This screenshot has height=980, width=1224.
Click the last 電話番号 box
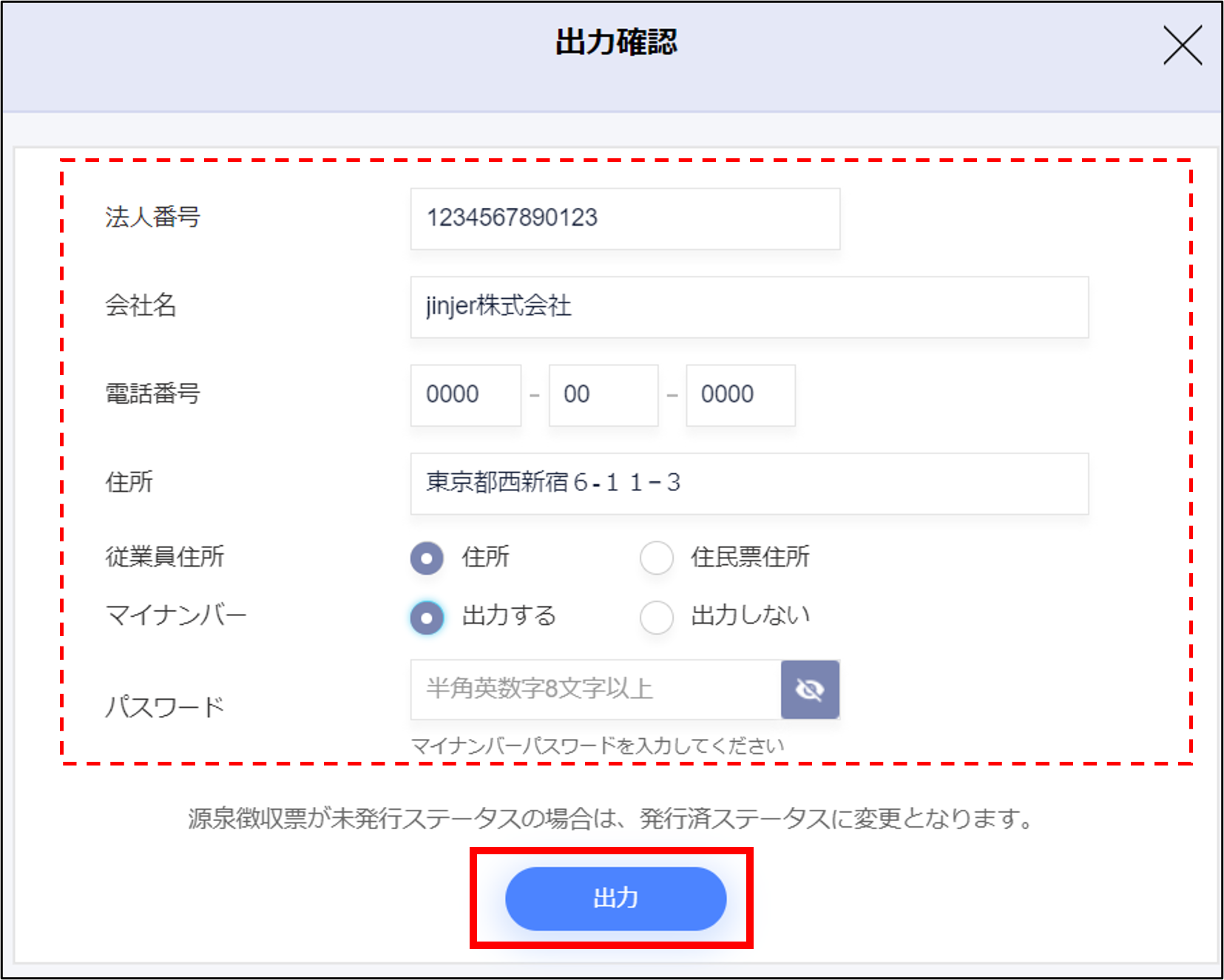click(740, 395)
